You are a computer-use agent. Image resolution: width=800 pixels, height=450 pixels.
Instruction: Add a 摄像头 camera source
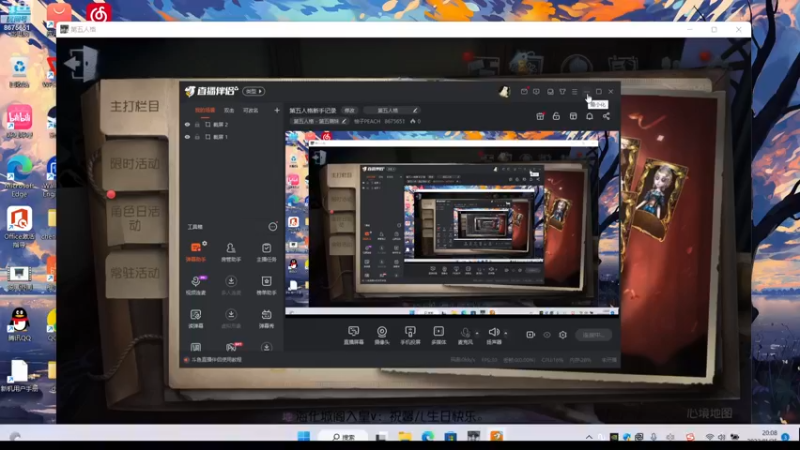[x=382, y=335]
